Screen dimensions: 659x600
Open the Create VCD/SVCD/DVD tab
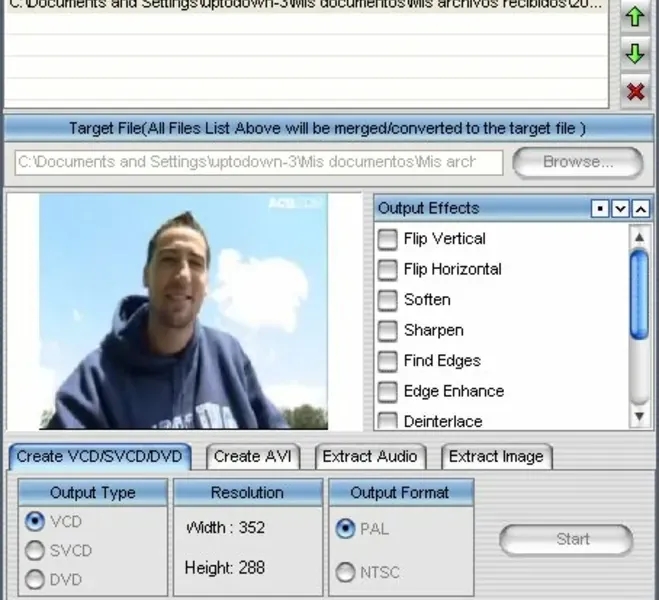coord(100,457)
